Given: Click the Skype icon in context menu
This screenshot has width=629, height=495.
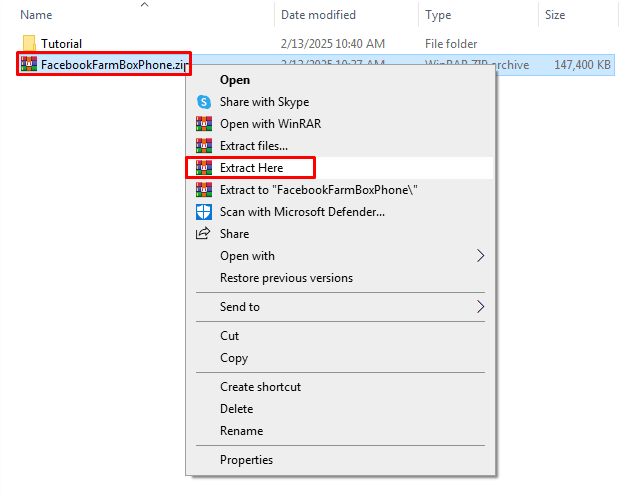Looking at the screenshot, I should pos(204,102).
